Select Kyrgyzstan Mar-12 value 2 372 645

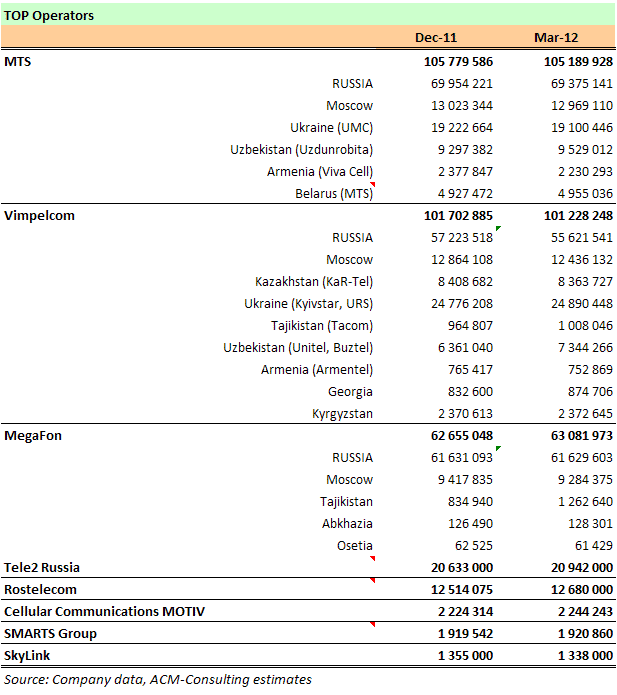coord(585,414)
